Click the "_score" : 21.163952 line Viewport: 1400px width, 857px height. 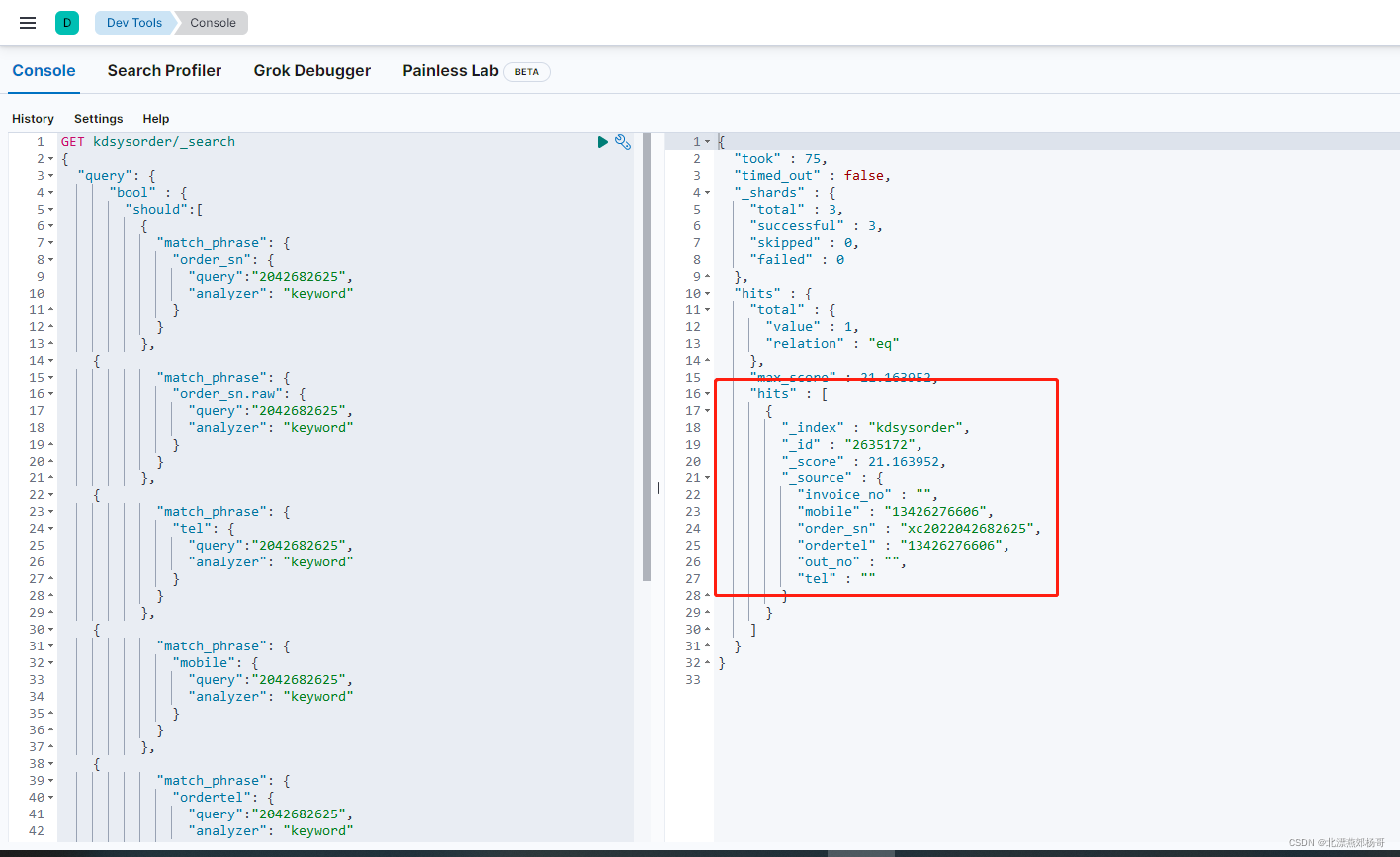(863, 462)
